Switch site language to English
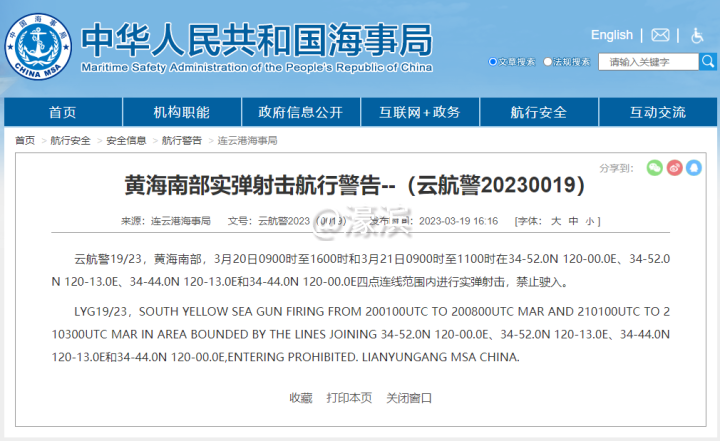The height and width of the screenshot is (441, 720). pos(612,35)
